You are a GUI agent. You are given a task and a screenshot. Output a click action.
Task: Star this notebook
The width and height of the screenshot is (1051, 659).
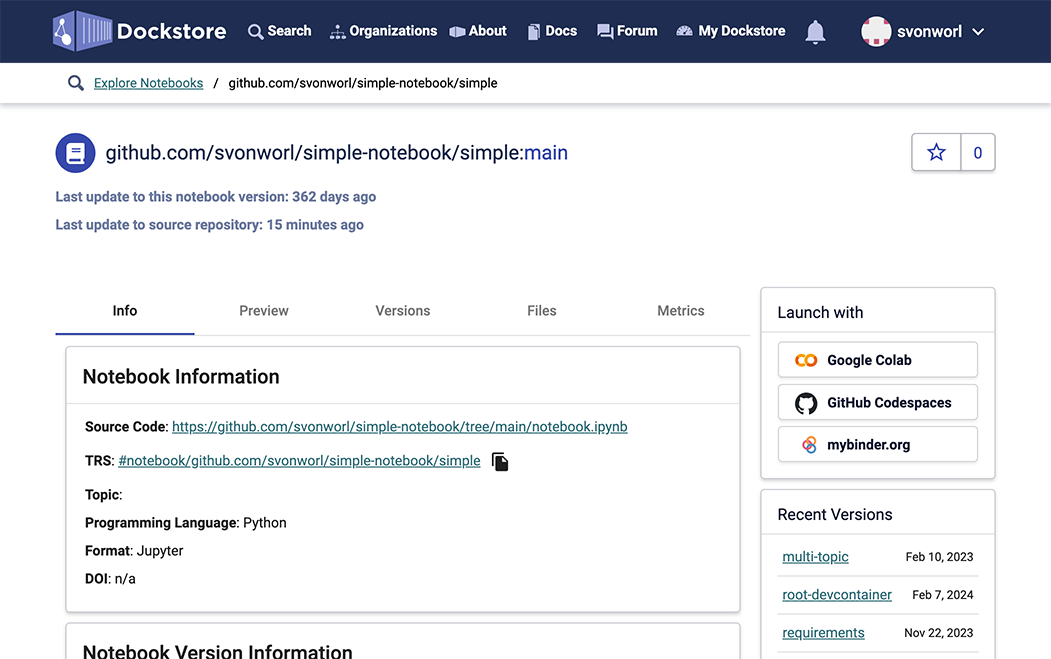936,152
